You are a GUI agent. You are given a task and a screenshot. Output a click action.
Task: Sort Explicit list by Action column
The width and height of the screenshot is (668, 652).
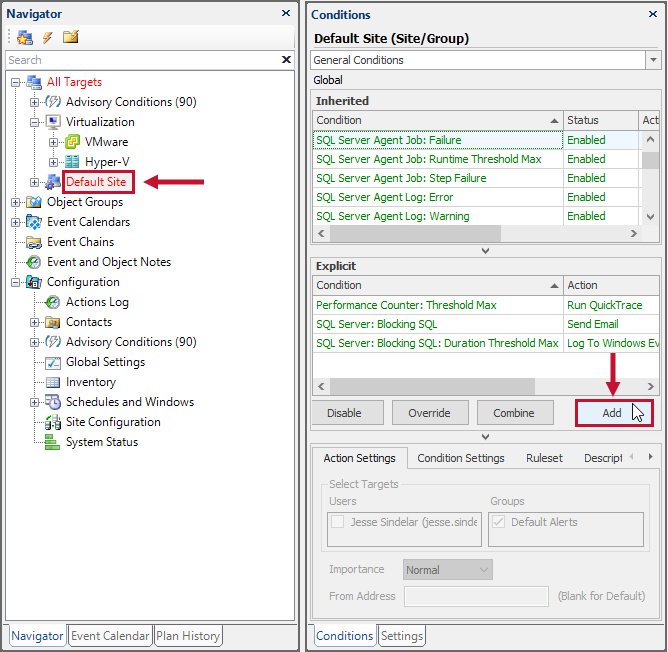pyautogui.click(x=611, y=285)
